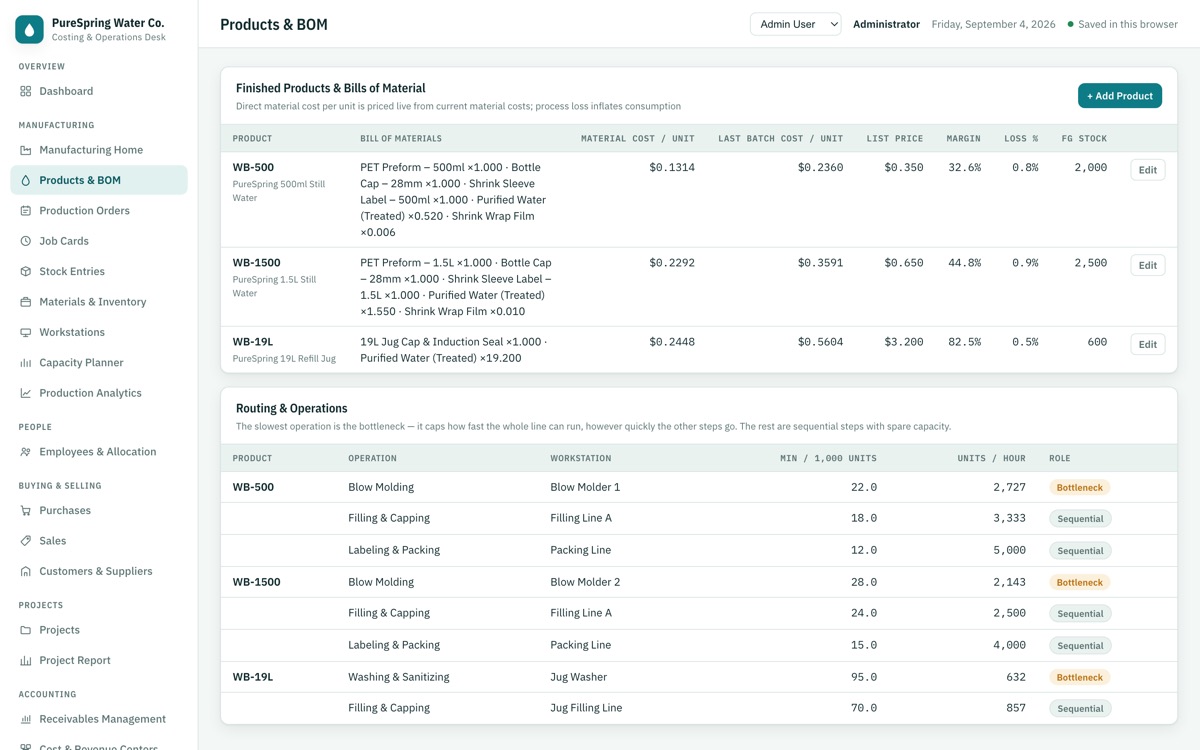
Task: Click Bottleneck badge on Jug Washer row
Action: [x=1080, y=677]
